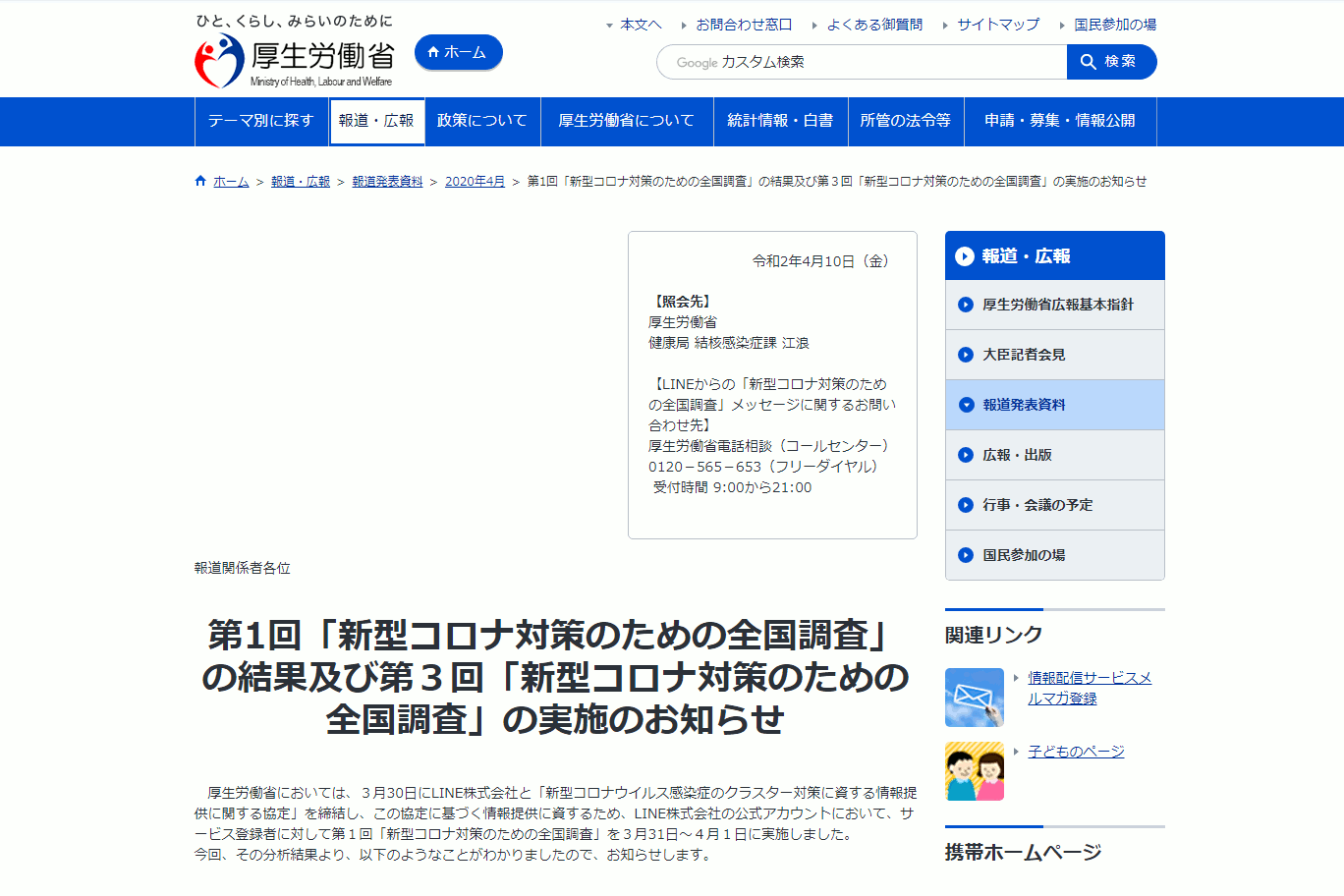Open the 政策について menu
This screenshot has height=896, width=1344.
pos(481,121)
